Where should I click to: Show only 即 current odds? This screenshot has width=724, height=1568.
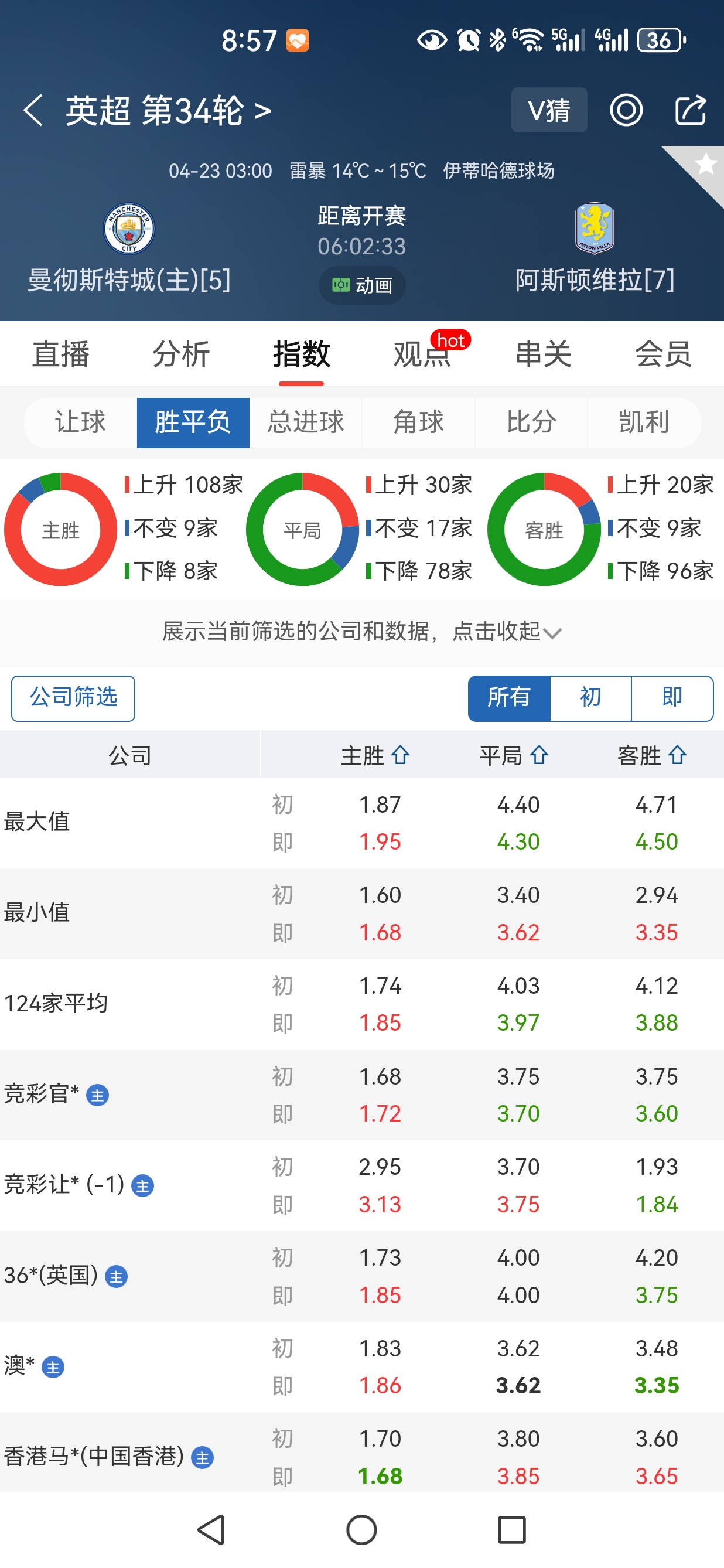click(x=672, y=698)
